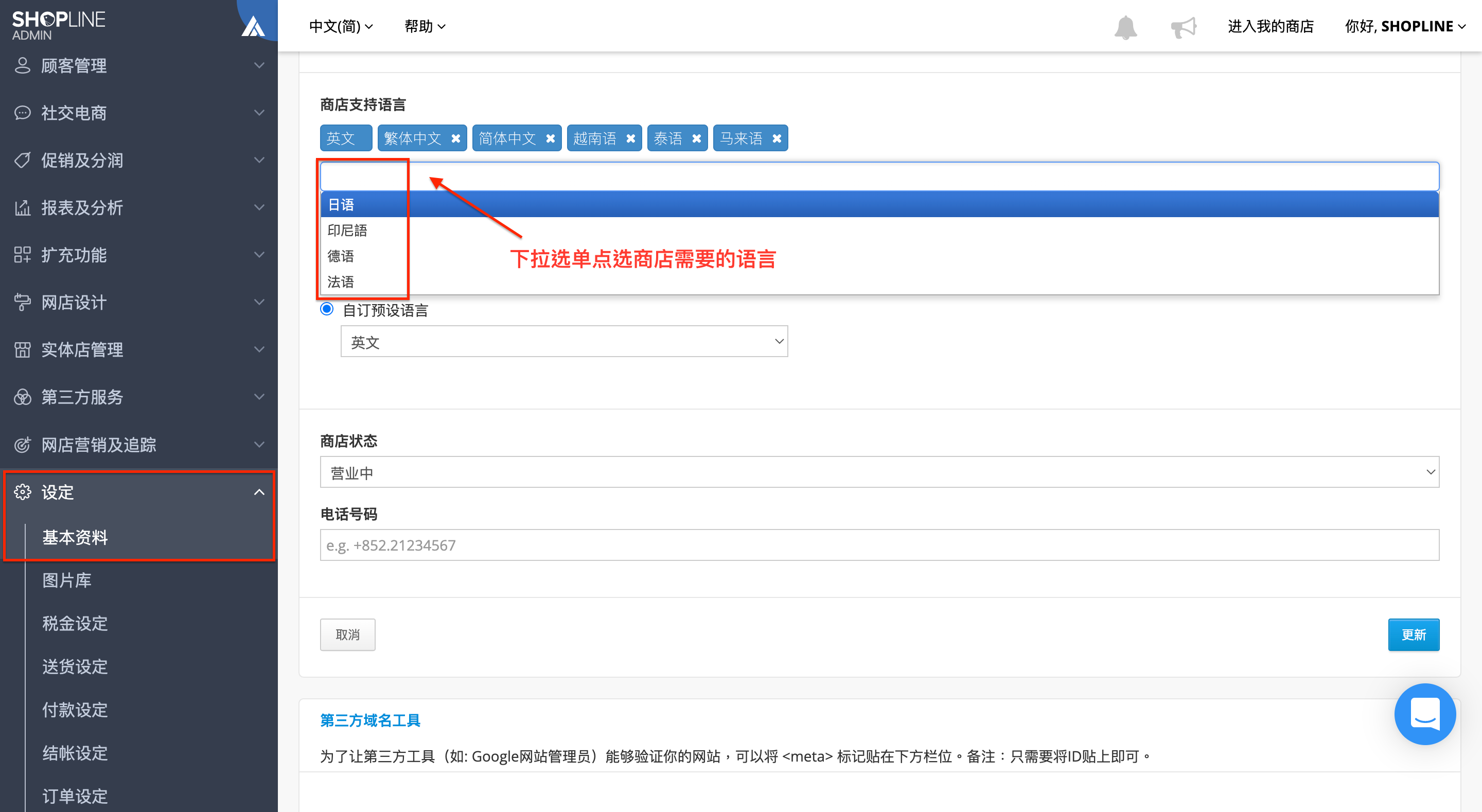The width and height of the screenshot is (1482, 812).
Task: Click the social commerce chat icon
Action: point(23,113)
